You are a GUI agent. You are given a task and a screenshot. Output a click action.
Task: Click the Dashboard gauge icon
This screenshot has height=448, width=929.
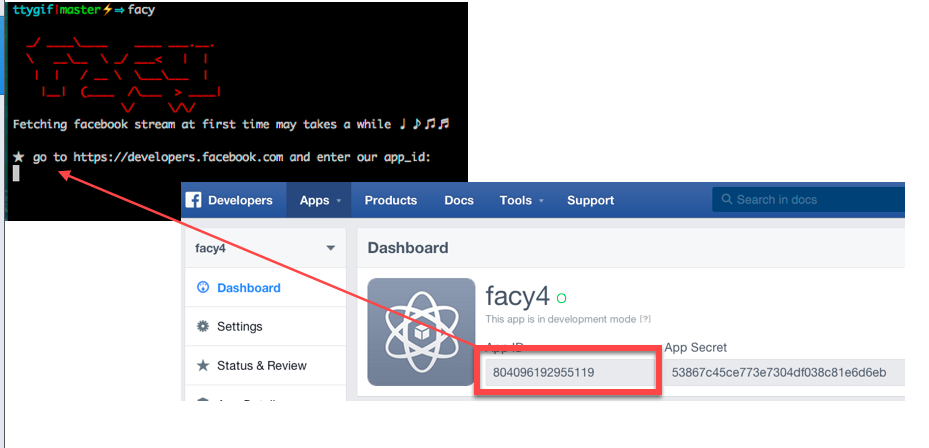[203, 288]
